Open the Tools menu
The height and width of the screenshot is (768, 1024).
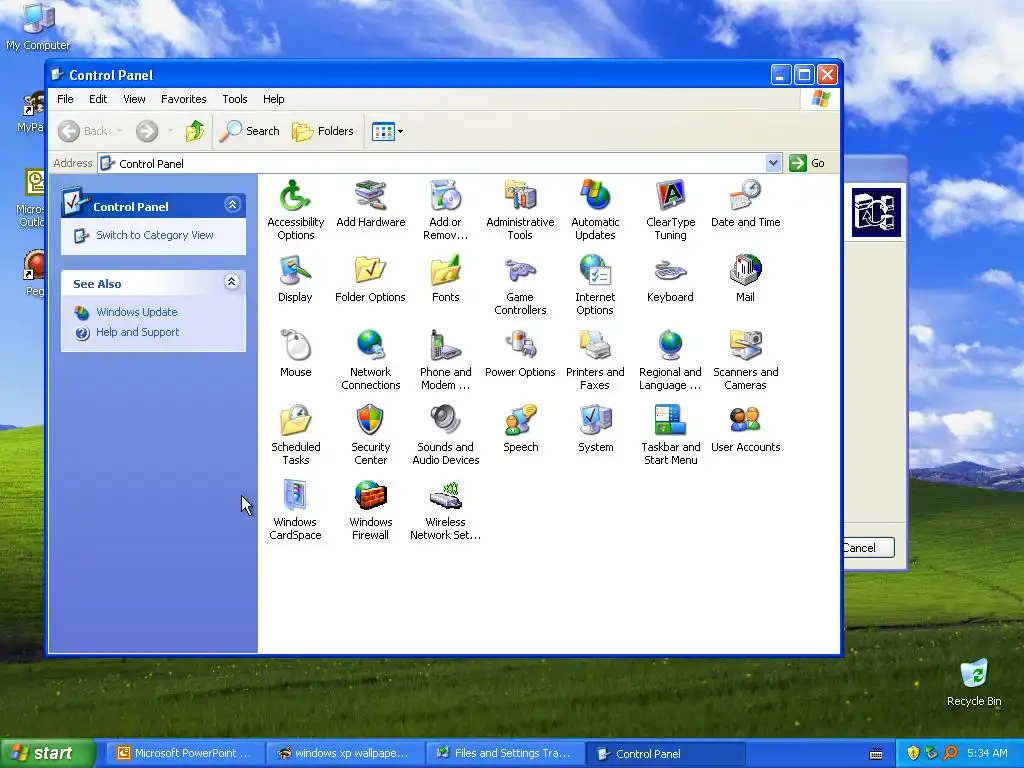(234, 99)
